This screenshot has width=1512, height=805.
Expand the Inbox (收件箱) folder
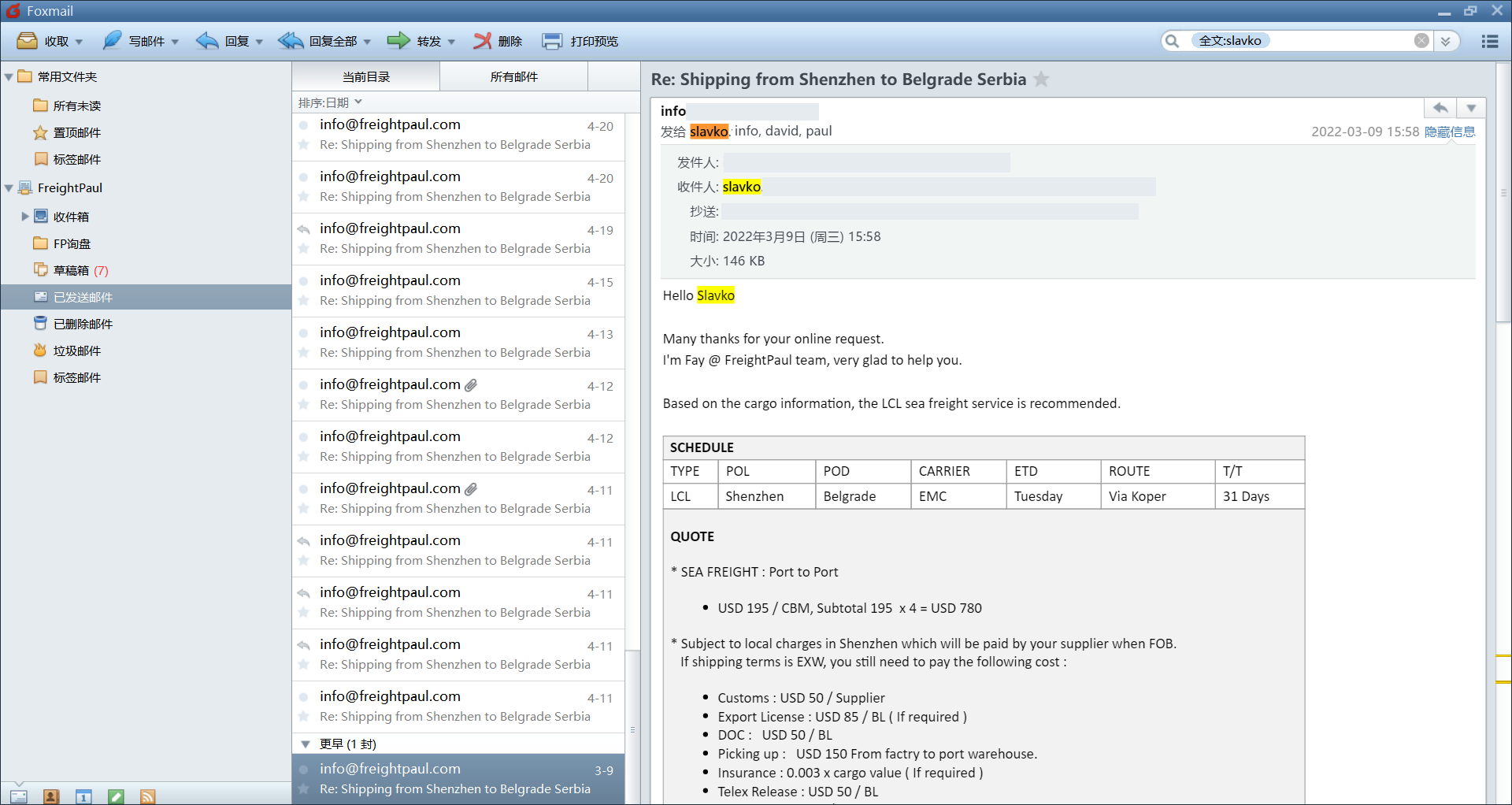click(25, 217)
